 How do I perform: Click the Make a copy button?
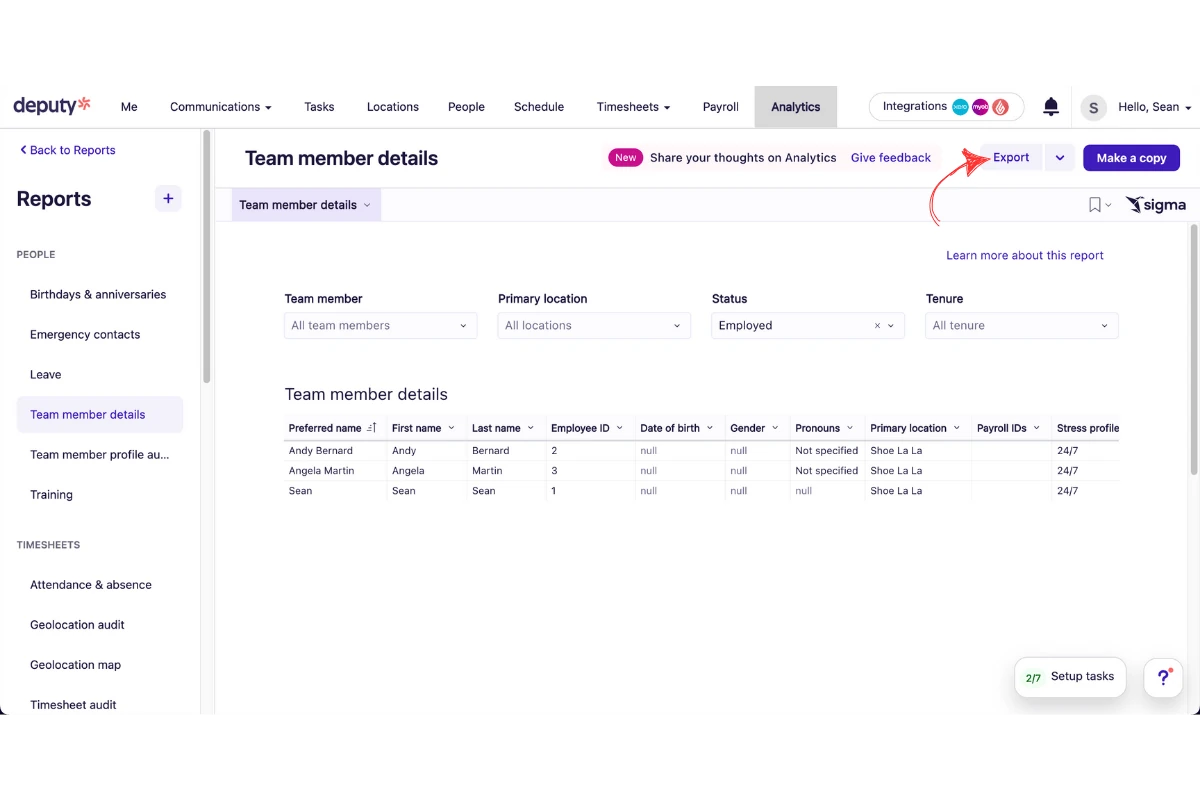click(1131, 158)
